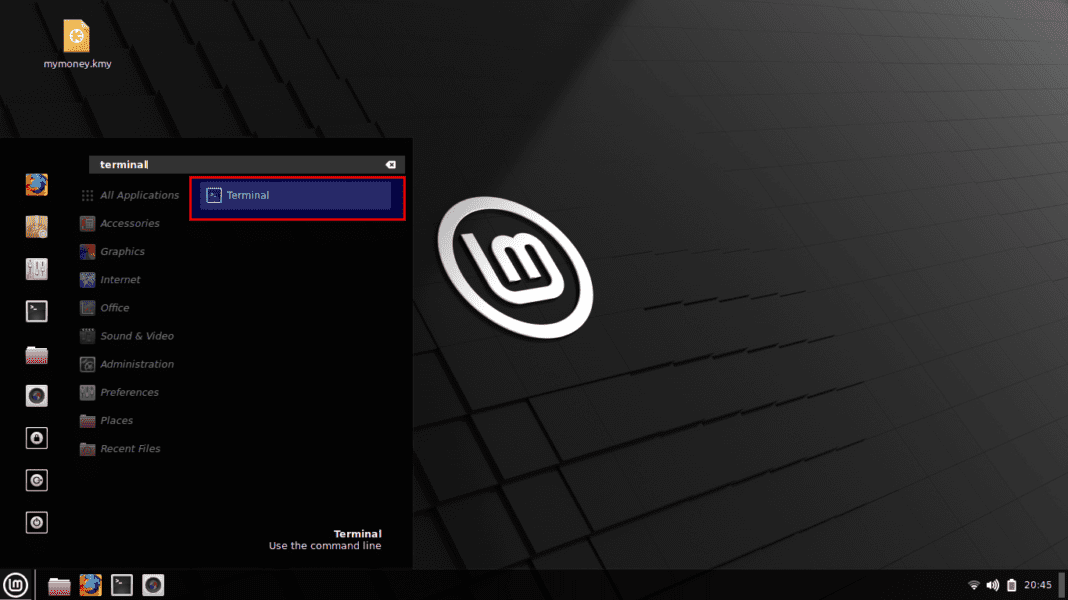Open Firefox from the taskbar
1068x600 pixels.
point(90,585)
